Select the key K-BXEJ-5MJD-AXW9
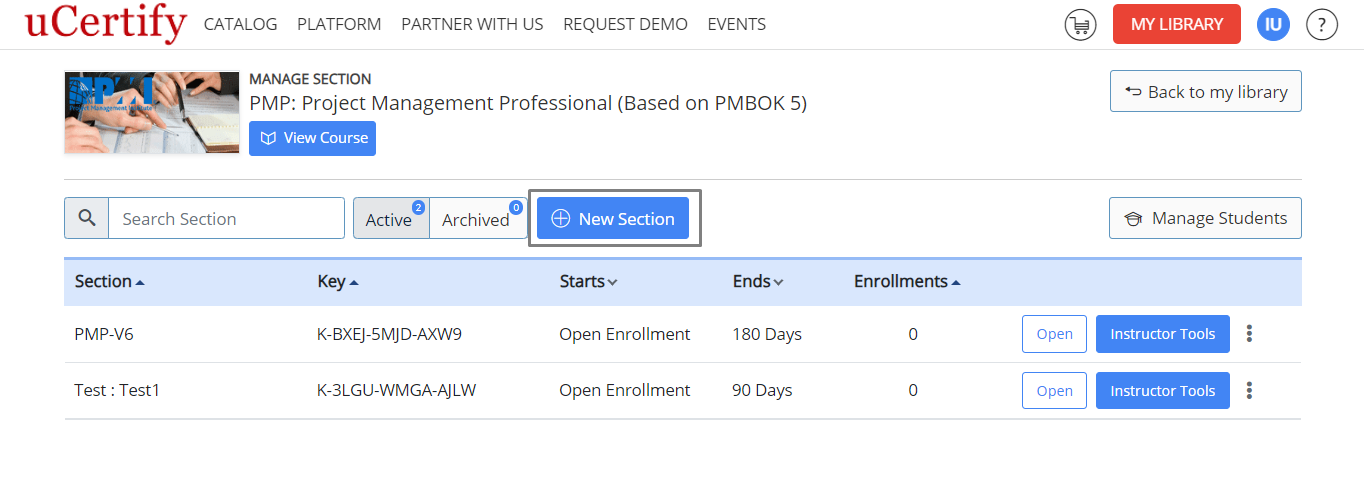 pyautogui.click(x=389, y=334)
